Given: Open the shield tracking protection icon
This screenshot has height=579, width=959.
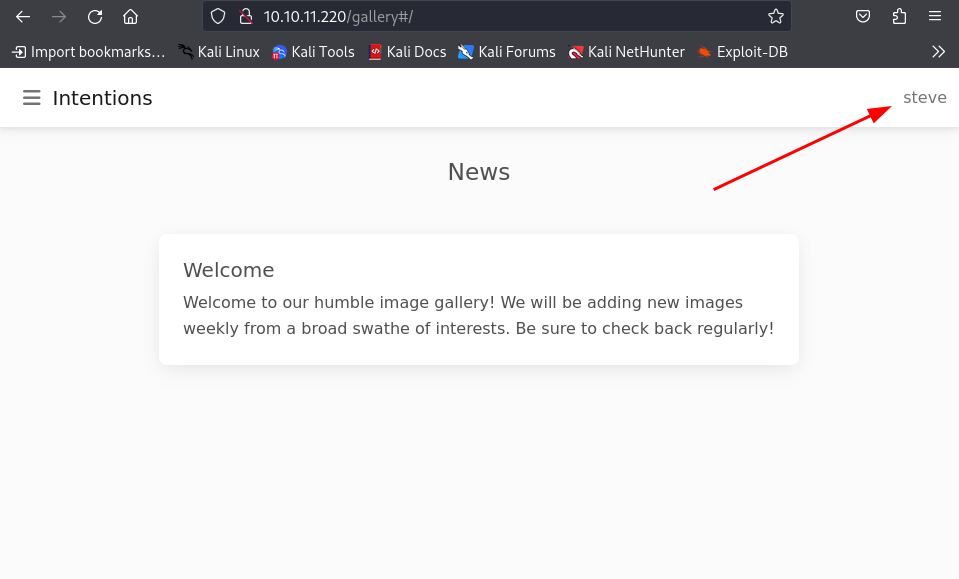Looking at the screenshot, I should coord(218,16).
